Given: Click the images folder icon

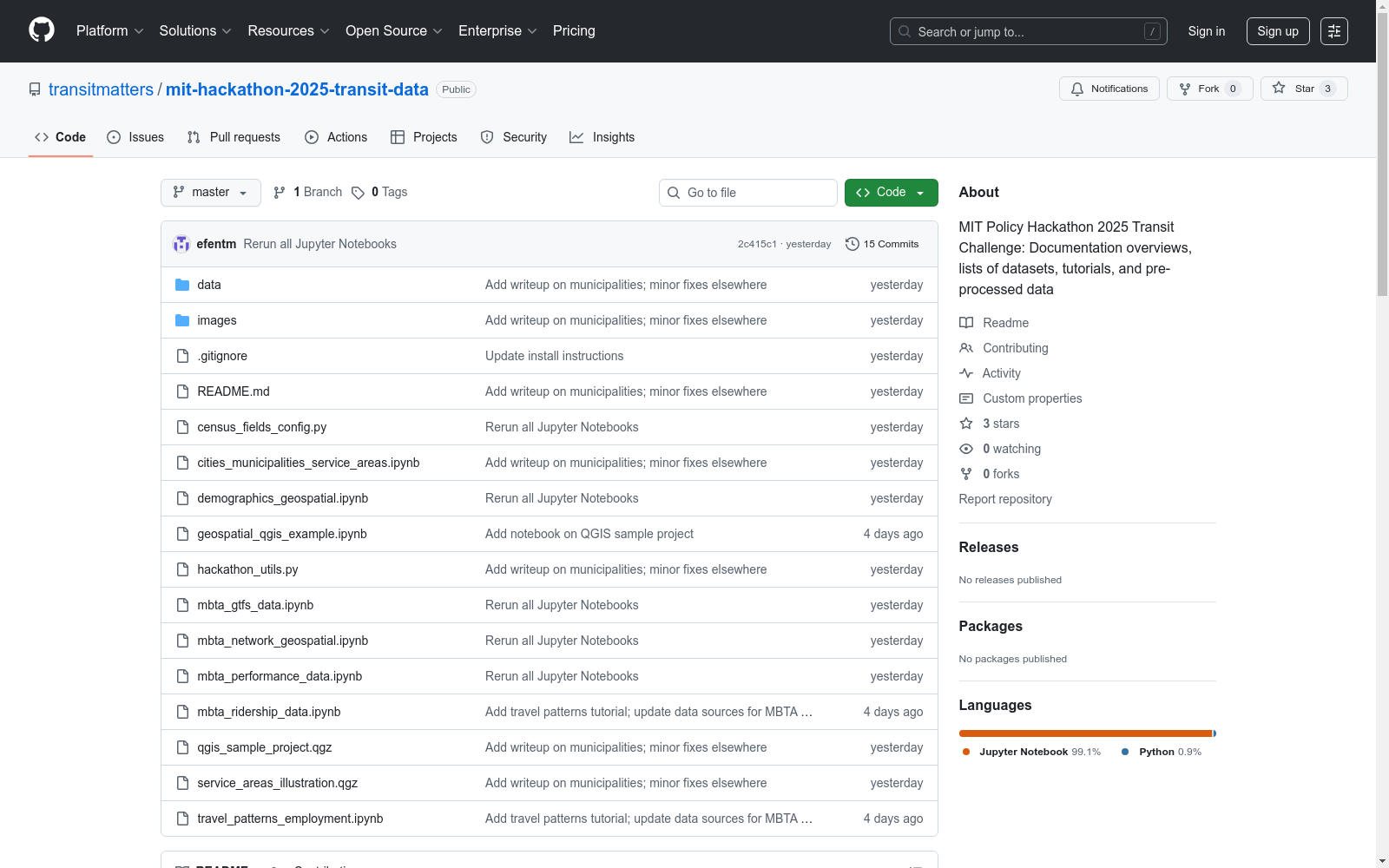Looking at the screenshot, I should 182,320.
